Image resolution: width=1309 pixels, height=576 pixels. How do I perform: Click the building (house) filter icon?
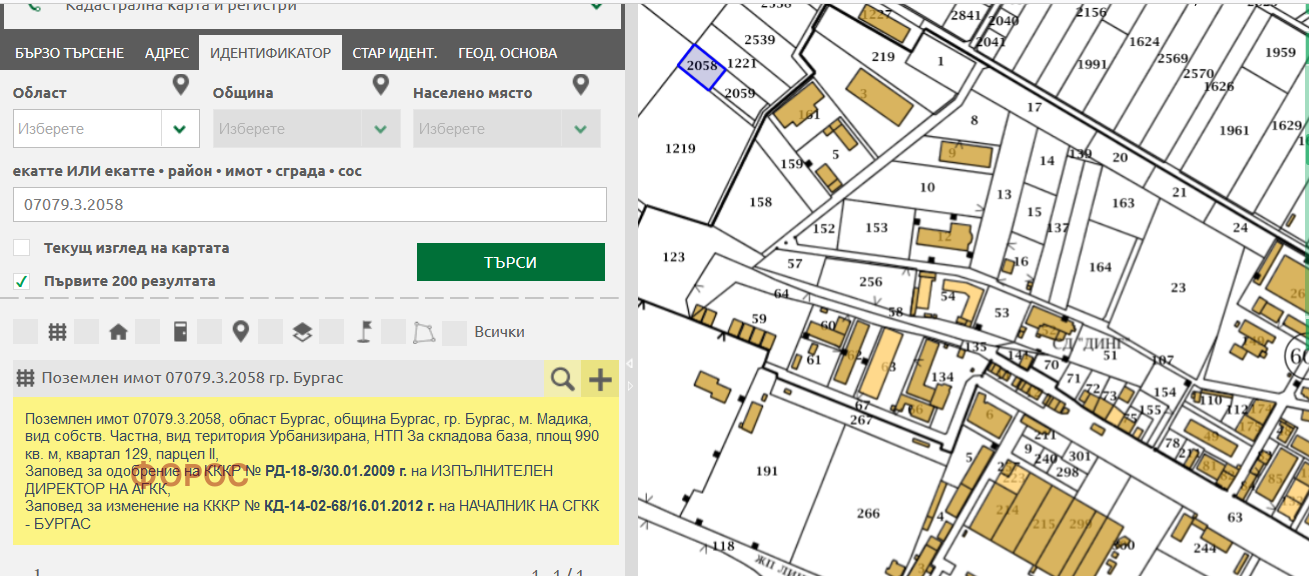(118, 332)
